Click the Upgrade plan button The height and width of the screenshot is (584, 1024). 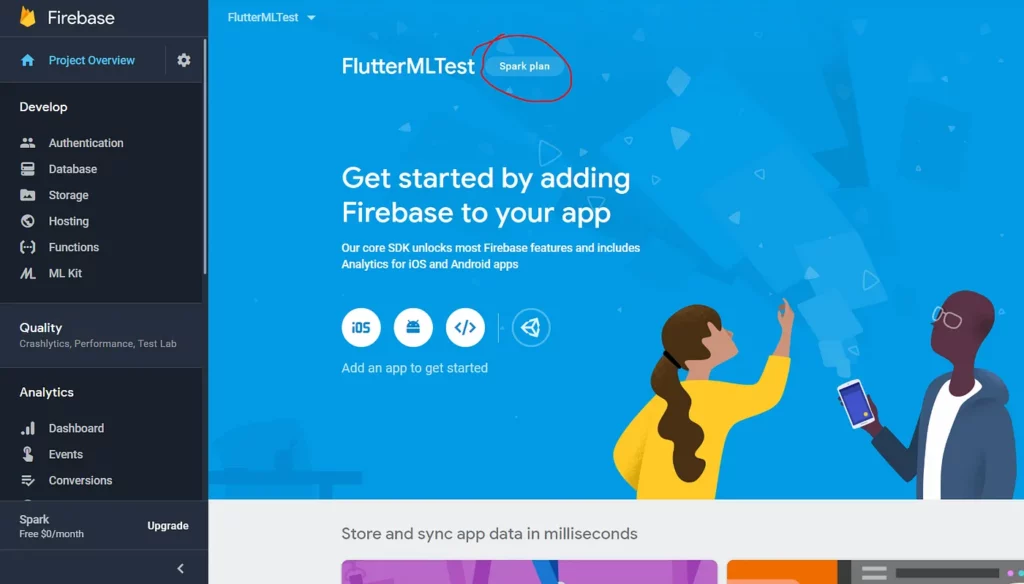click(x=168, y=526)
